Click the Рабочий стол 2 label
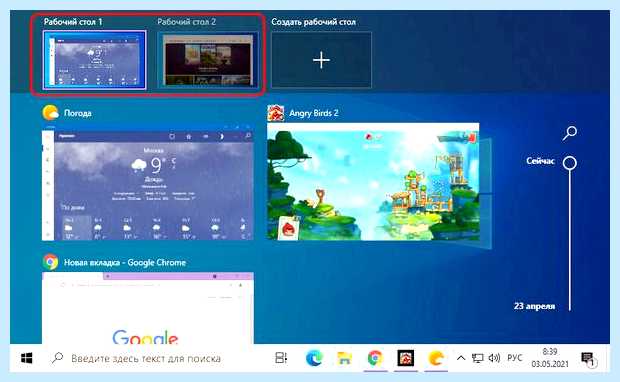Image resolution: width=620 pixels, height=382 pixels. (x=187, y=22)
